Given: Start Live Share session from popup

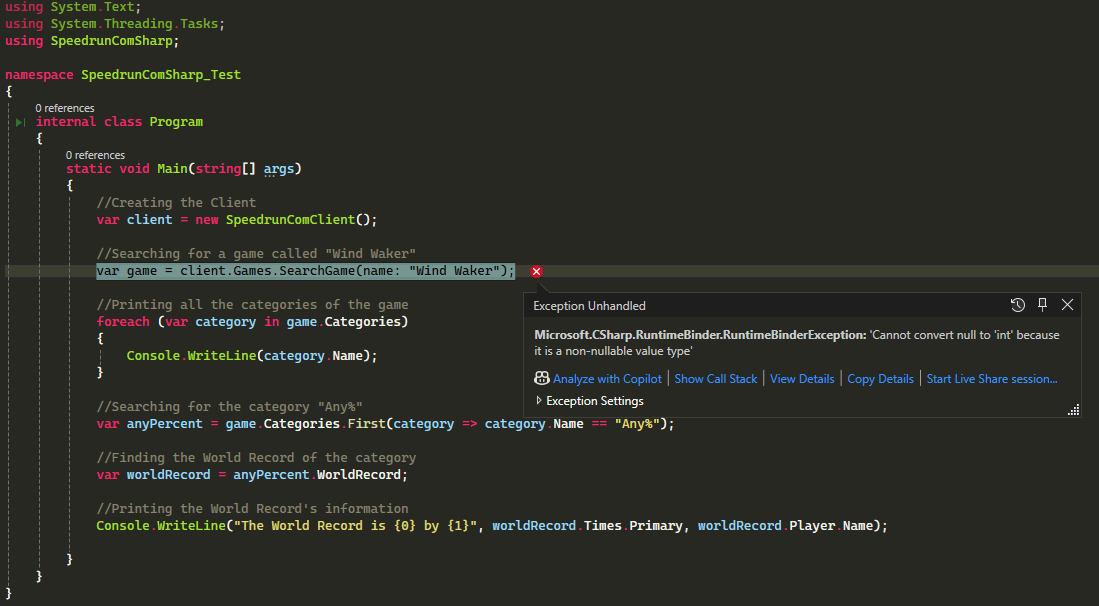Looking at the screenshot, I should [x=991, y=379].
